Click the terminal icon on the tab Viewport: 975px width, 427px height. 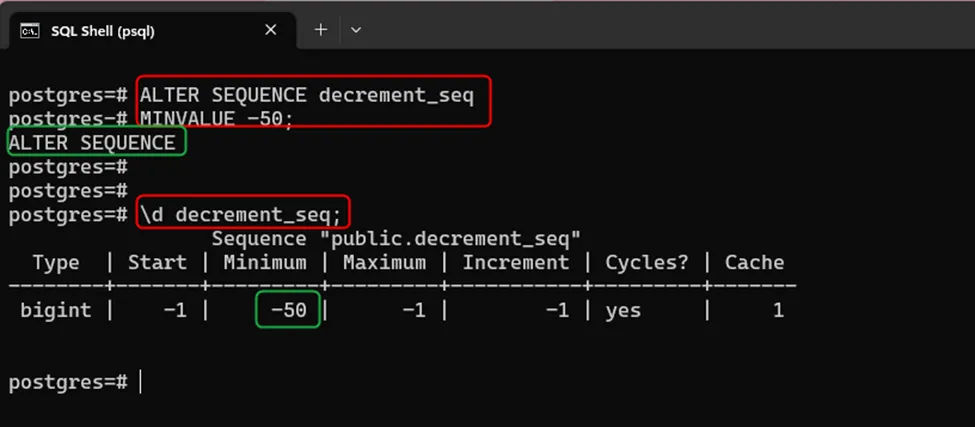(30, 31)
